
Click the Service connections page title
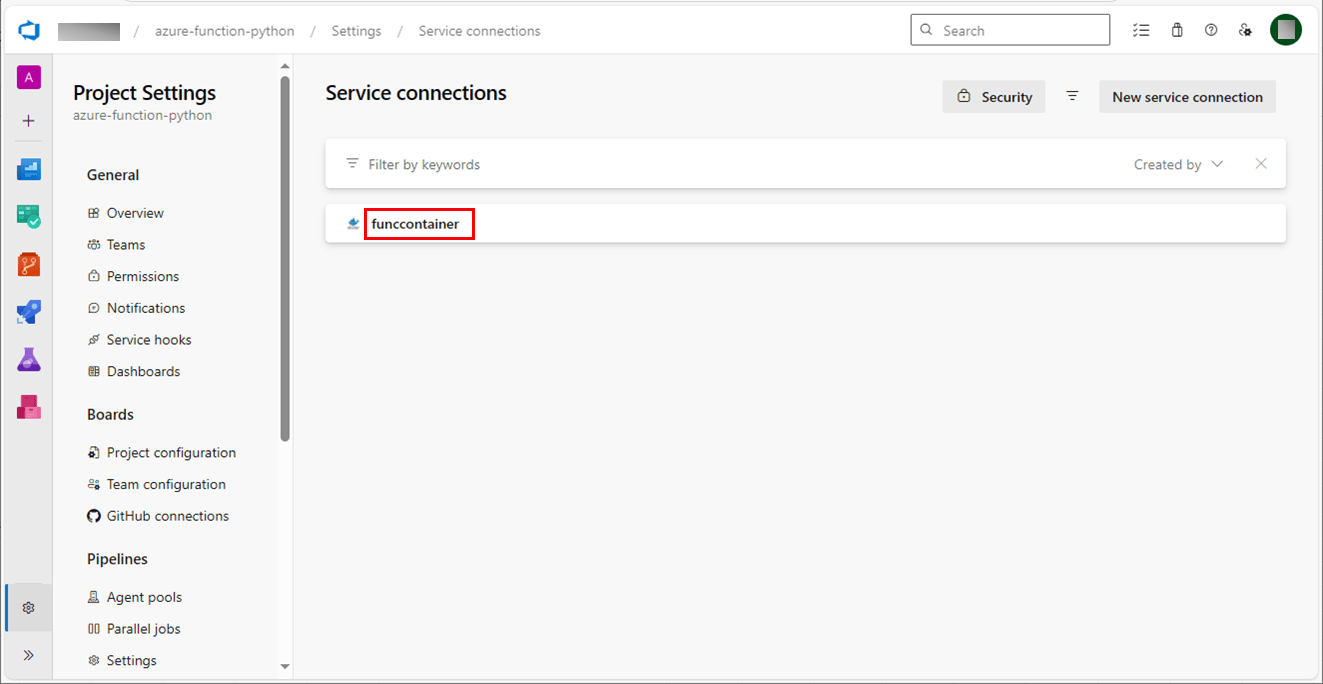(x=416, y=93)
